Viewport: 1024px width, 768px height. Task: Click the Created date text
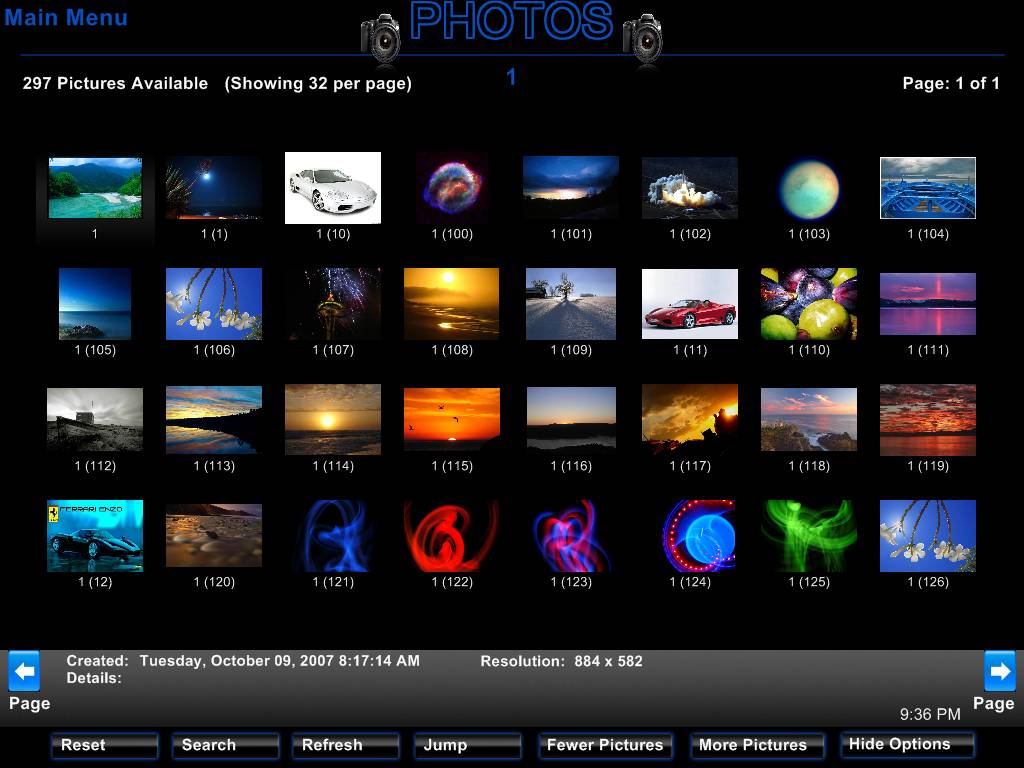coord(243,661)
